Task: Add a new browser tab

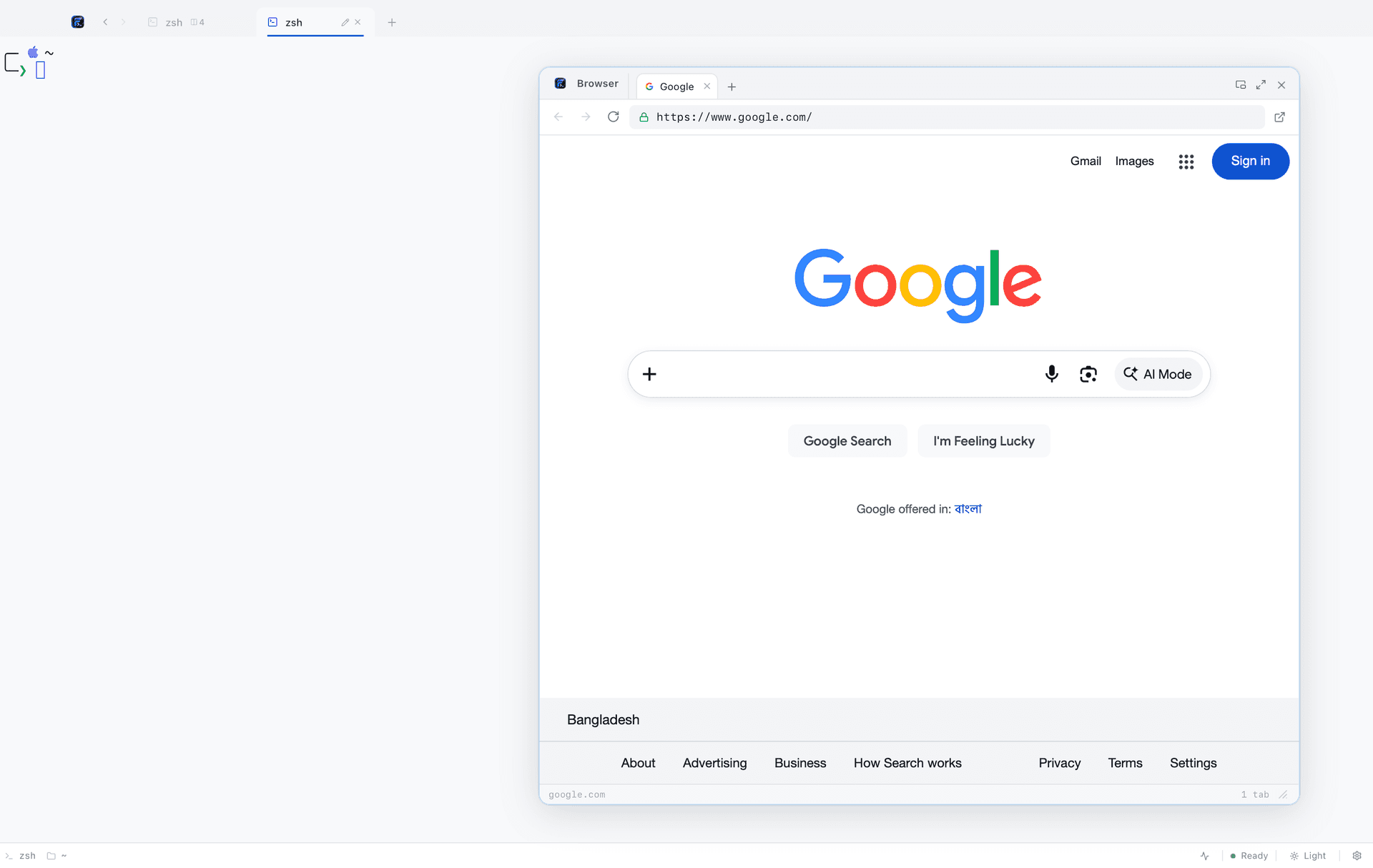Action: tap(732, 87)
